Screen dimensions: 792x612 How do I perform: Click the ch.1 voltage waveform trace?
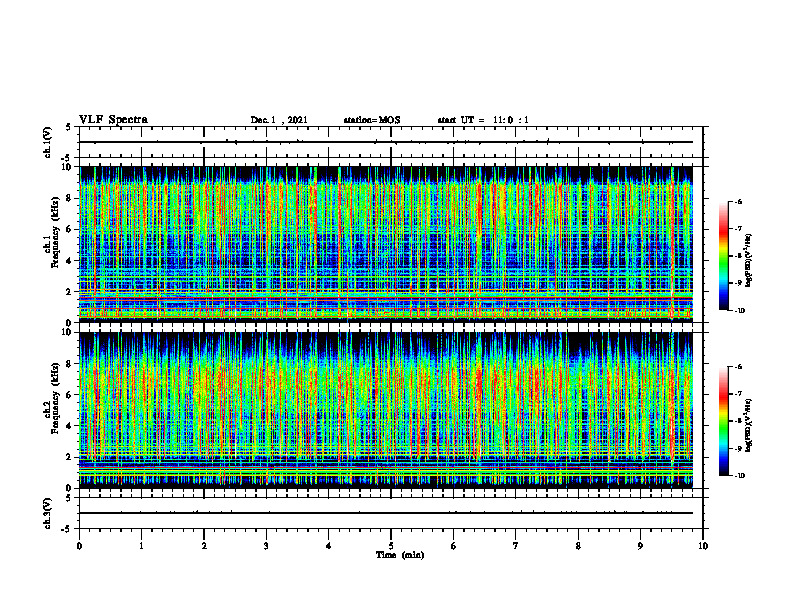pyautogui.click(x=386, y=142)
